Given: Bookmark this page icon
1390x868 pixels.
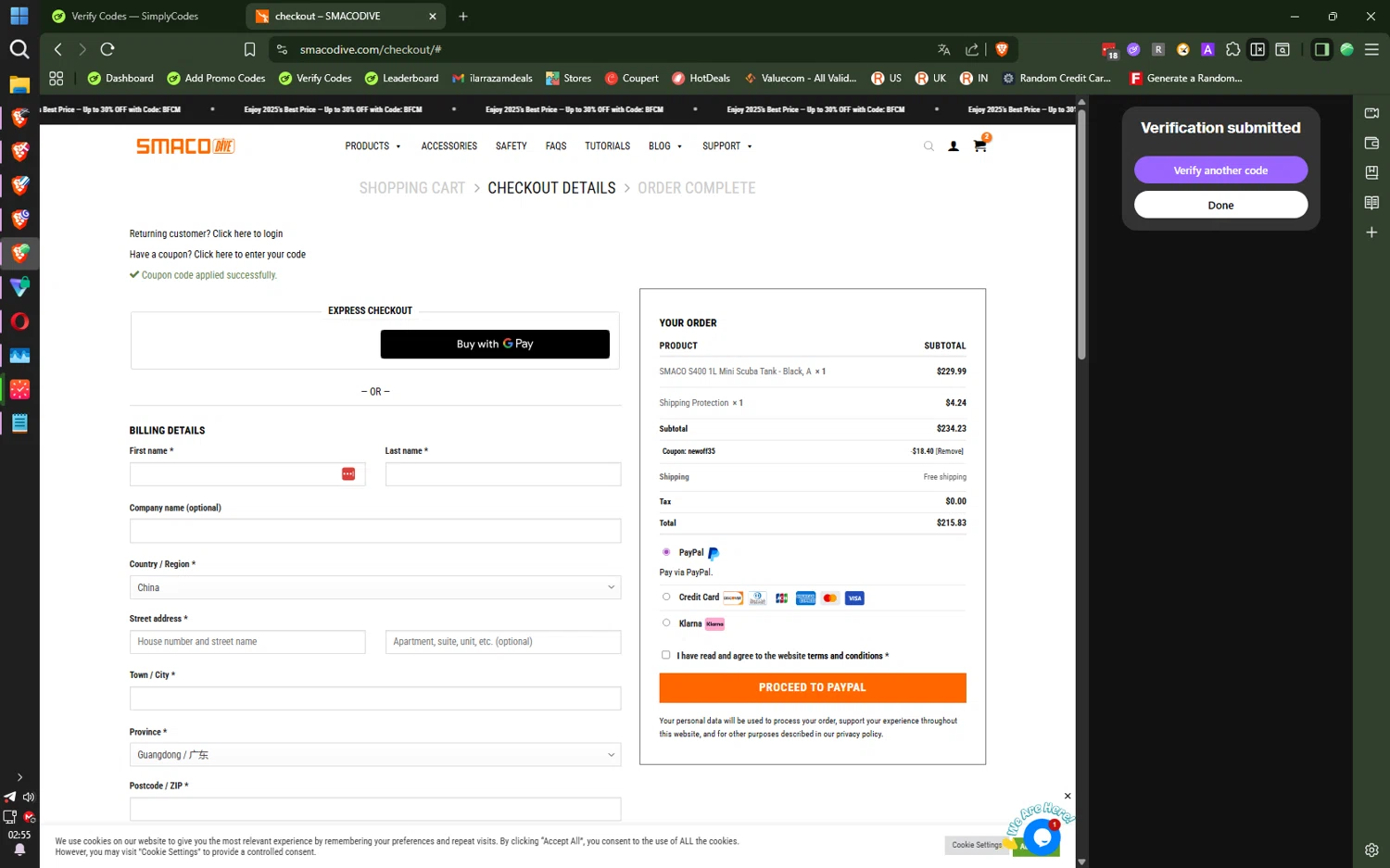Looking at the screenshot, I should point(249,49).
